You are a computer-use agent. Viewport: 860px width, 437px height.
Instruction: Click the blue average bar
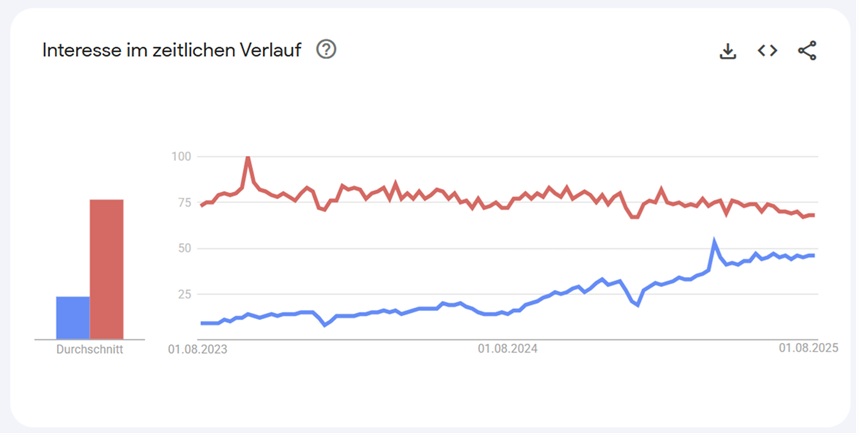pos(73,318)
